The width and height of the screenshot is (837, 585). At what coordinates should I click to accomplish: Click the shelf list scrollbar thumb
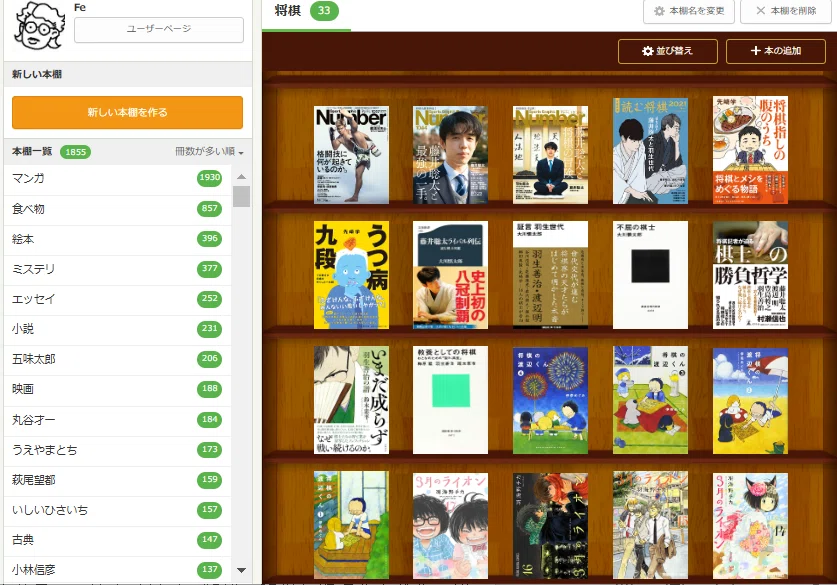coord(241,196)
